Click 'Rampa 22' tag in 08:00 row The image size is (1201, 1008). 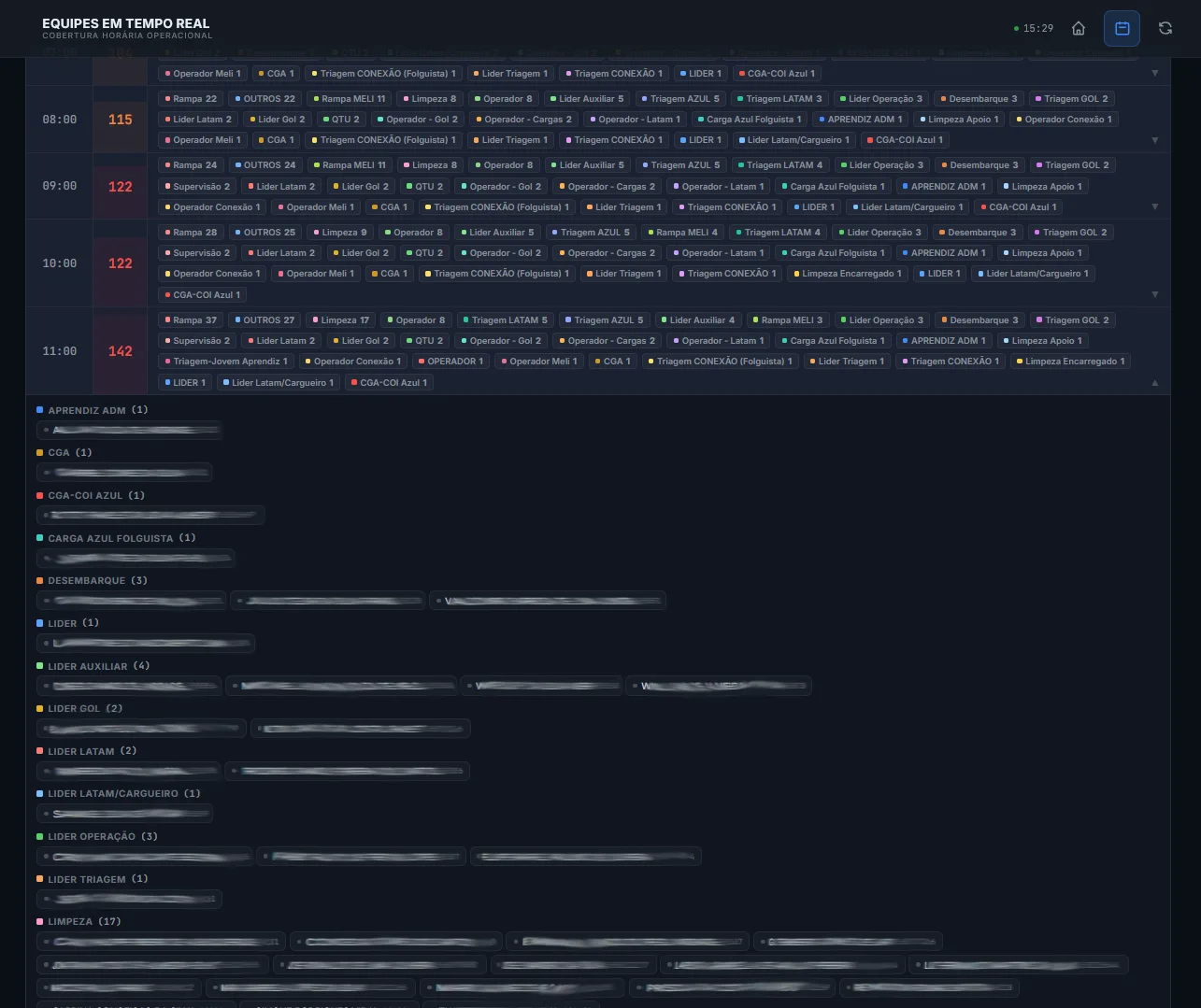coord(192,98)
